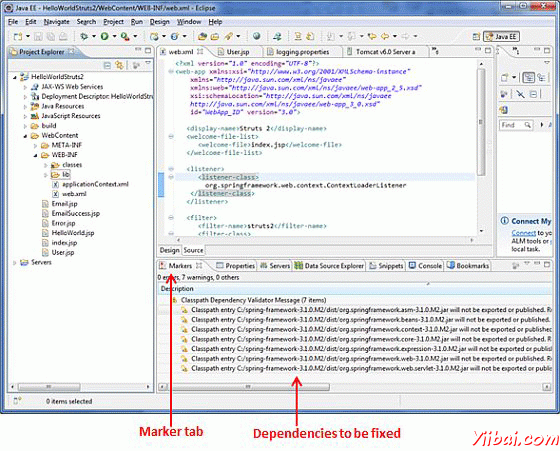Viewport: 560px width, 451px height.
Task: Click Link with Editor icon in Project Explorer
Action: (x=119, y=65)
